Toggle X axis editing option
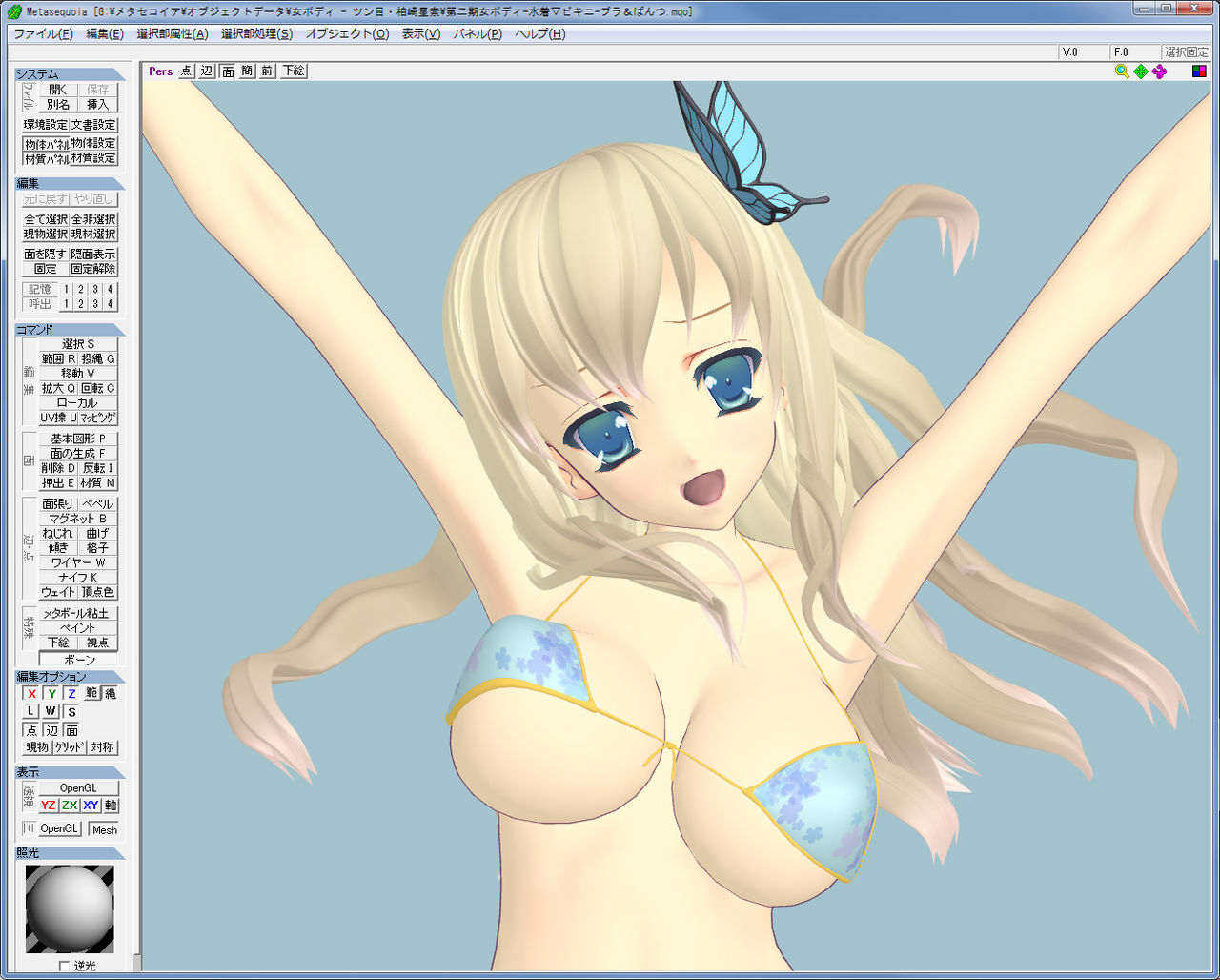Screen dimensions: 1220x980 point(31,694)
